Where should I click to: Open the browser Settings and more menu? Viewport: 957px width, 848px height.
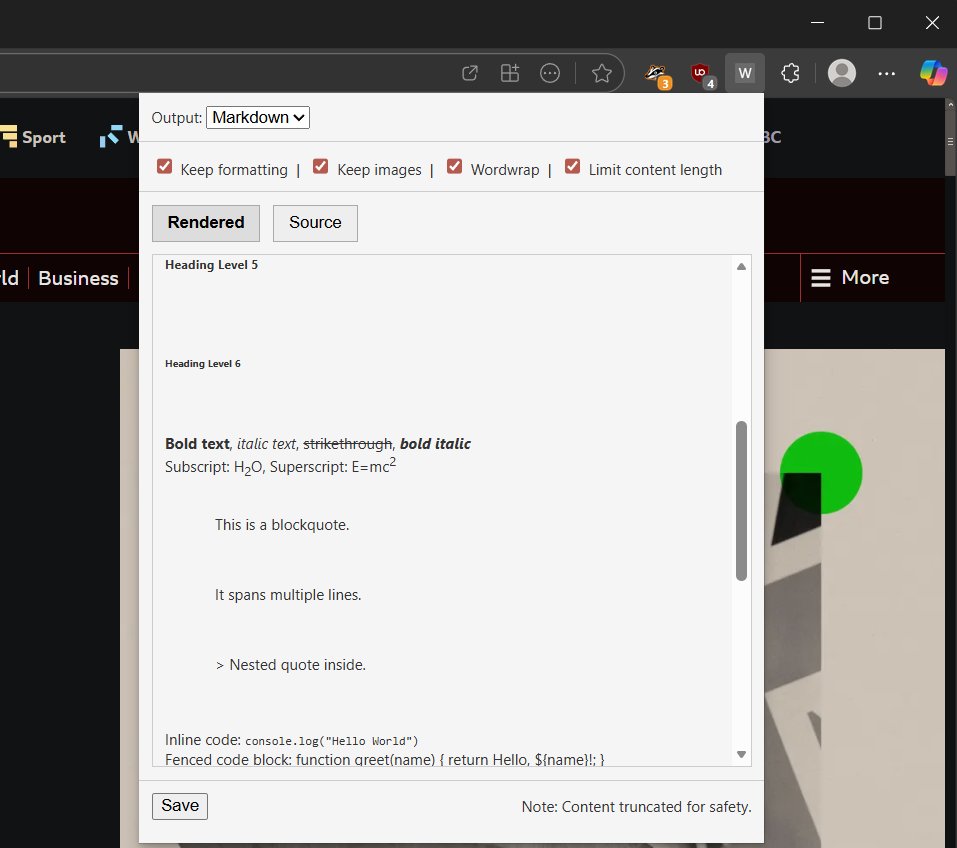[x=886, y=73]
